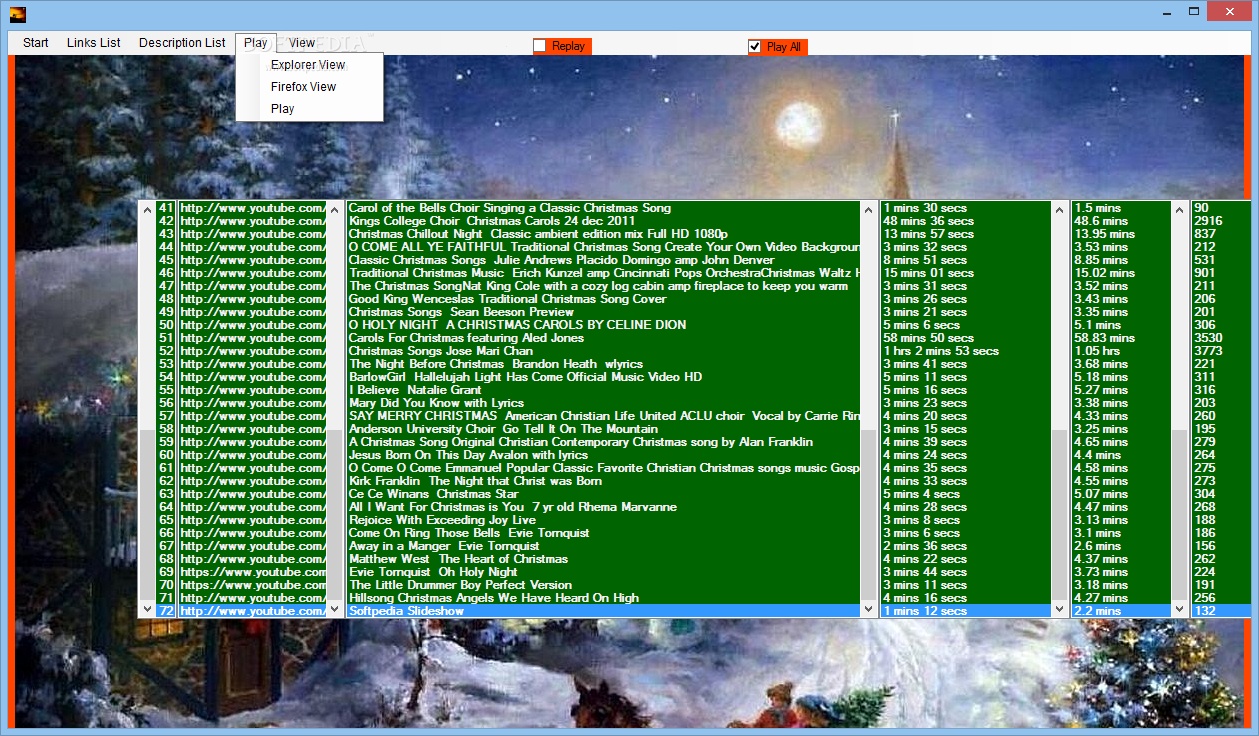
Task: Click the description list scrollbar thumb
Action: [868, 515]
